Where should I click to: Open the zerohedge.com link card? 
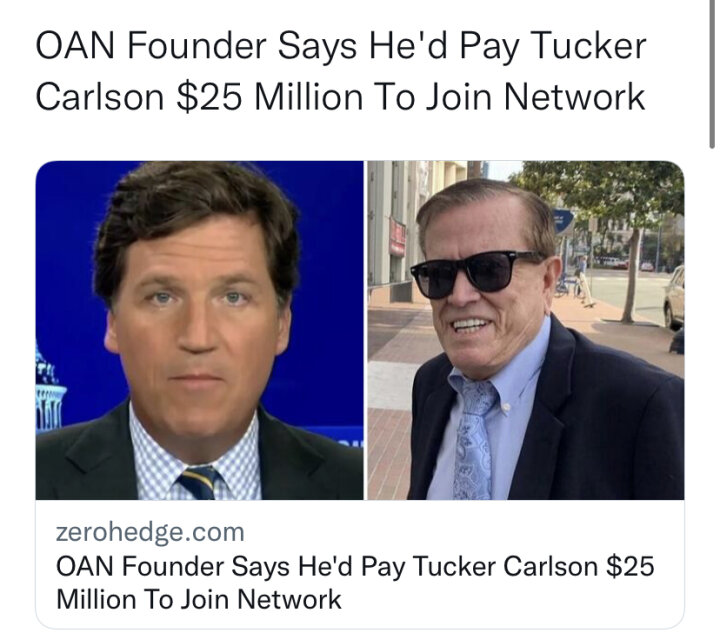360,395
